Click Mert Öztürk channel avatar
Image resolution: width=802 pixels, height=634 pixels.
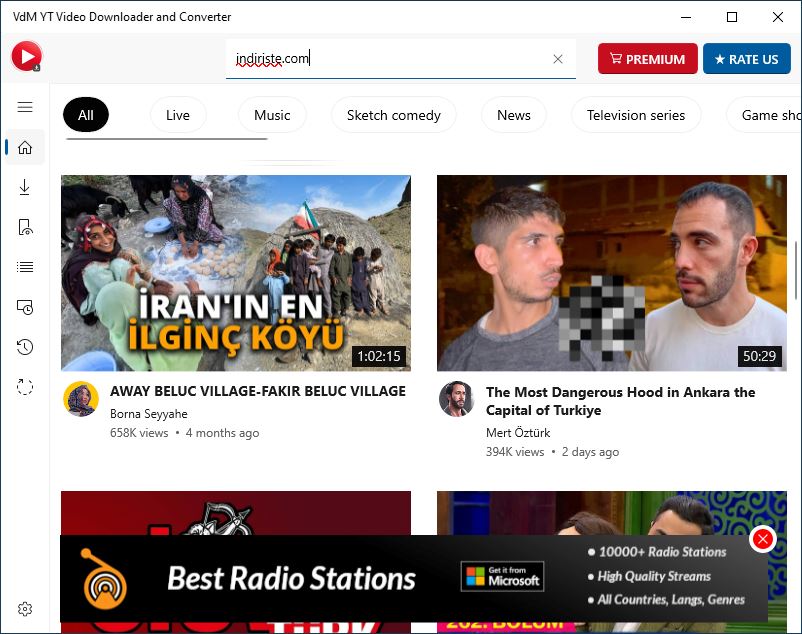click(x=457, y=399)
